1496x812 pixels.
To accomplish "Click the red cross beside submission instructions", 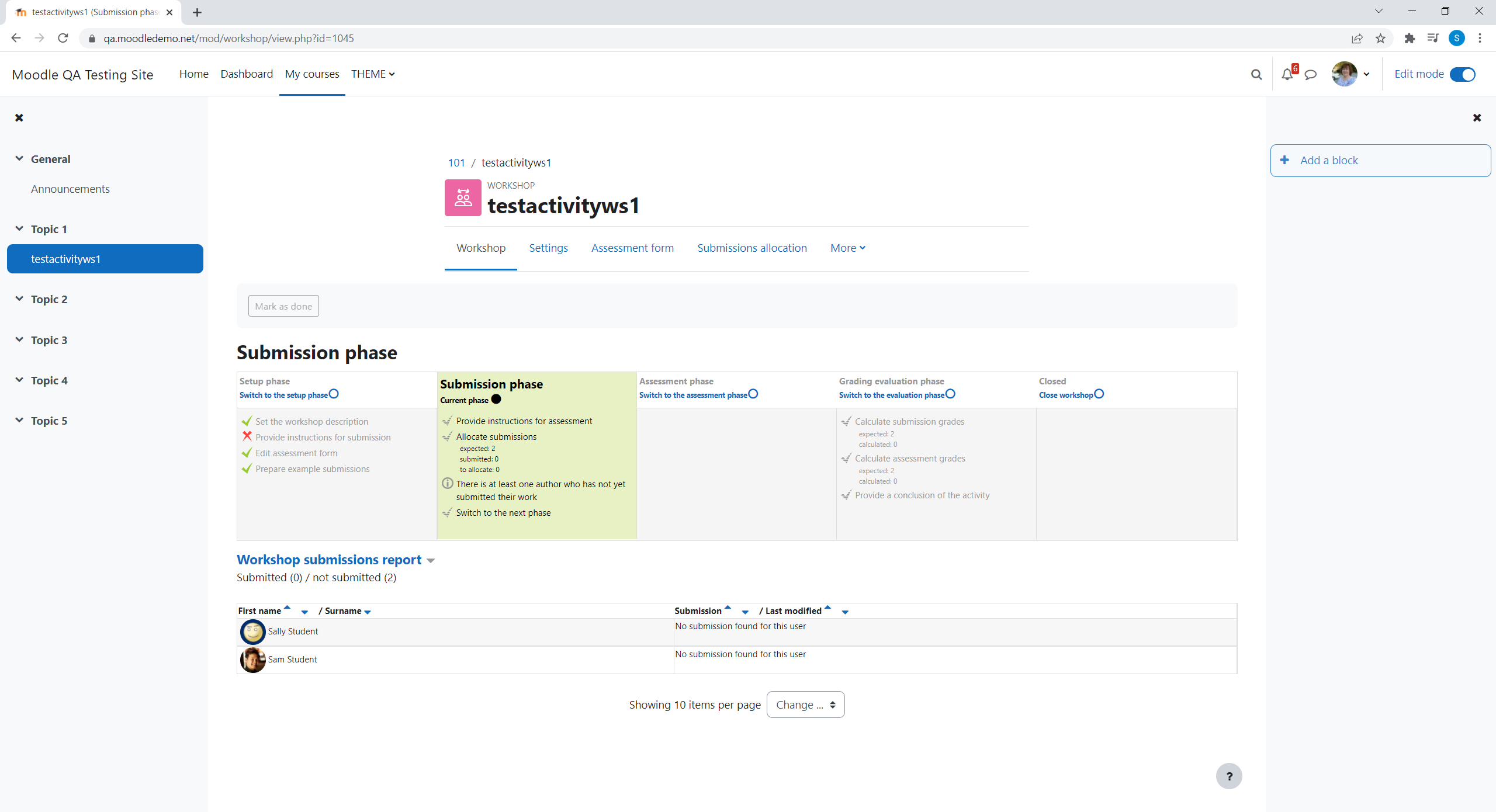I will click(x=247, y=436).
